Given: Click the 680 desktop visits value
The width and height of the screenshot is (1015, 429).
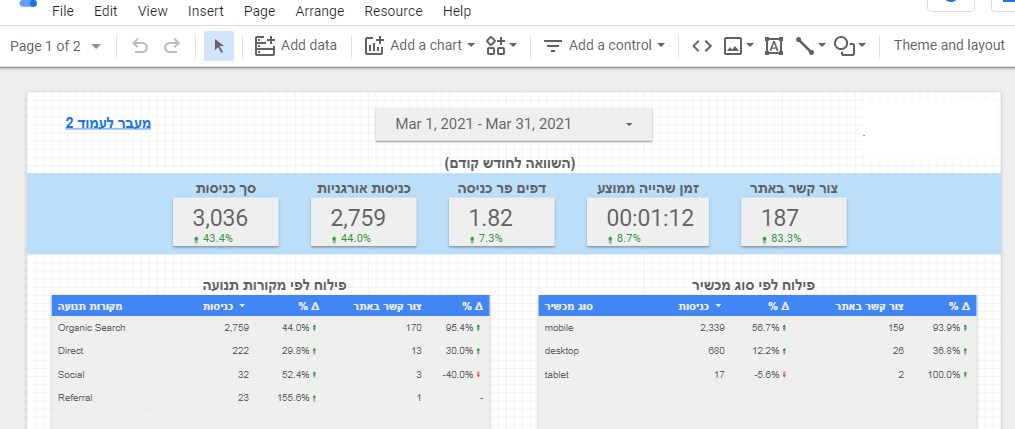Looking at the screenshot, I should pos(716,351).
